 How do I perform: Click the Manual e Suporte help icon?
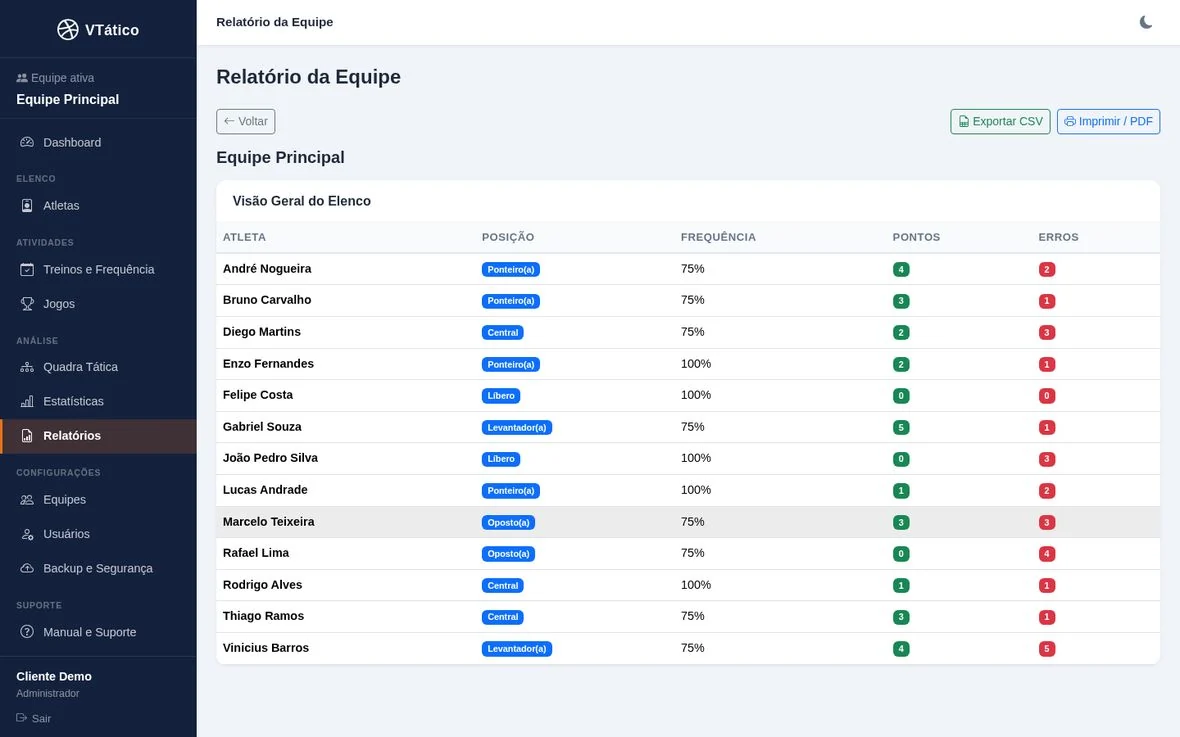click(x=27, y=632)
